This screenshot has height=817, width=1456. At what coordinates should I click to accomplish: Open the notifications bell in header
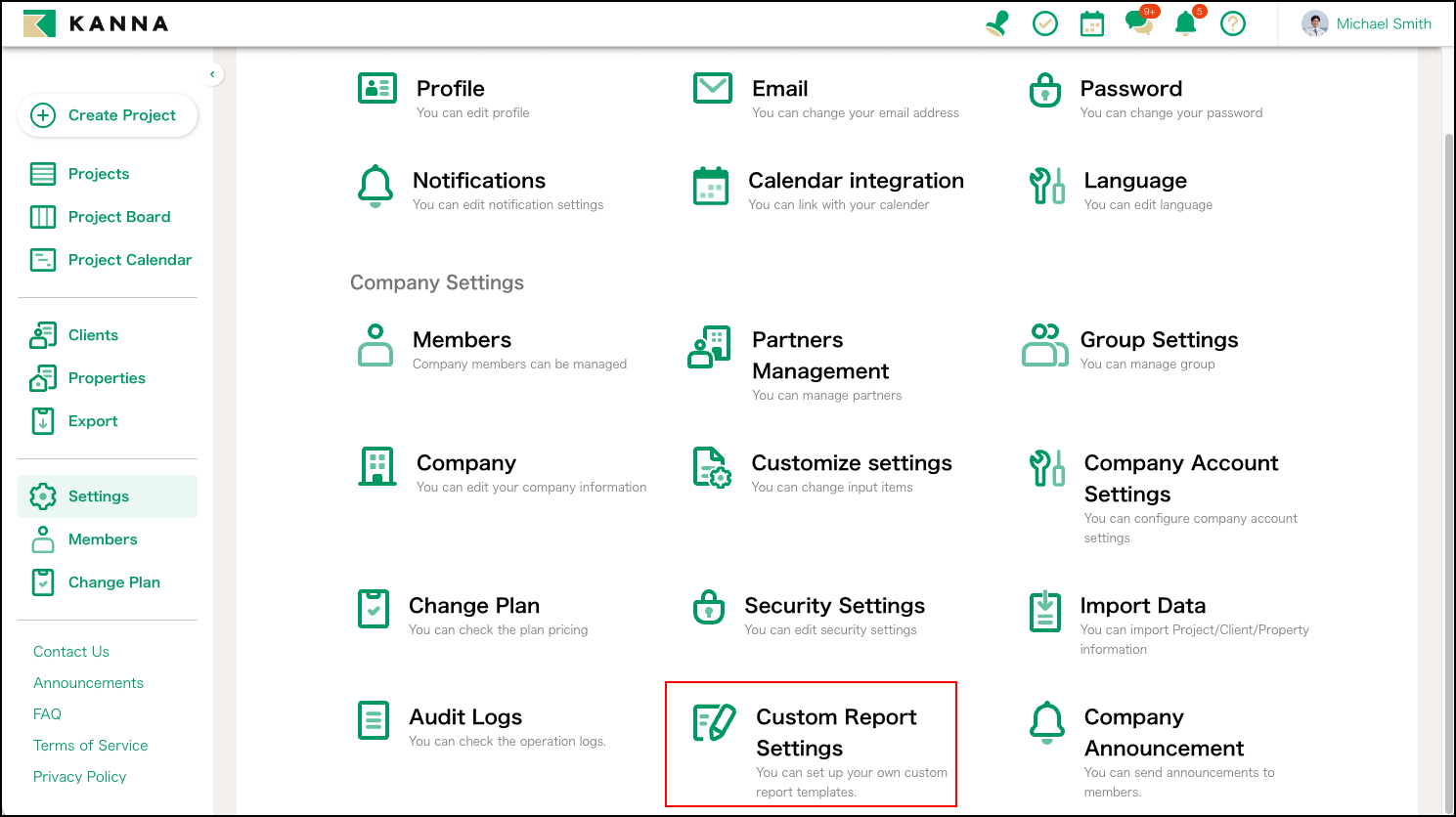click(1185, 23)
